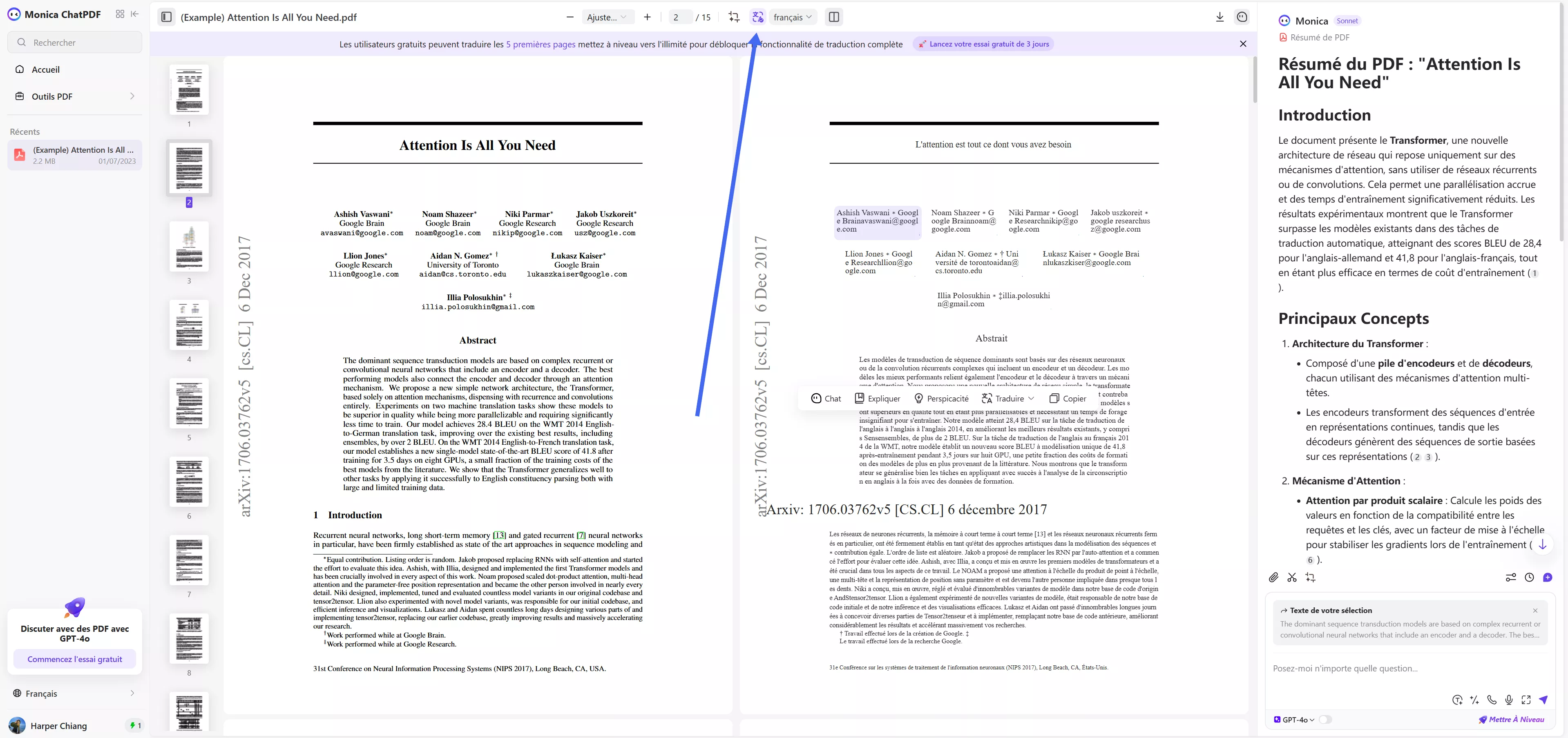Open chat history clock icon
The width and height of the screenshot is (1568, 738).
click(1529, 577)
